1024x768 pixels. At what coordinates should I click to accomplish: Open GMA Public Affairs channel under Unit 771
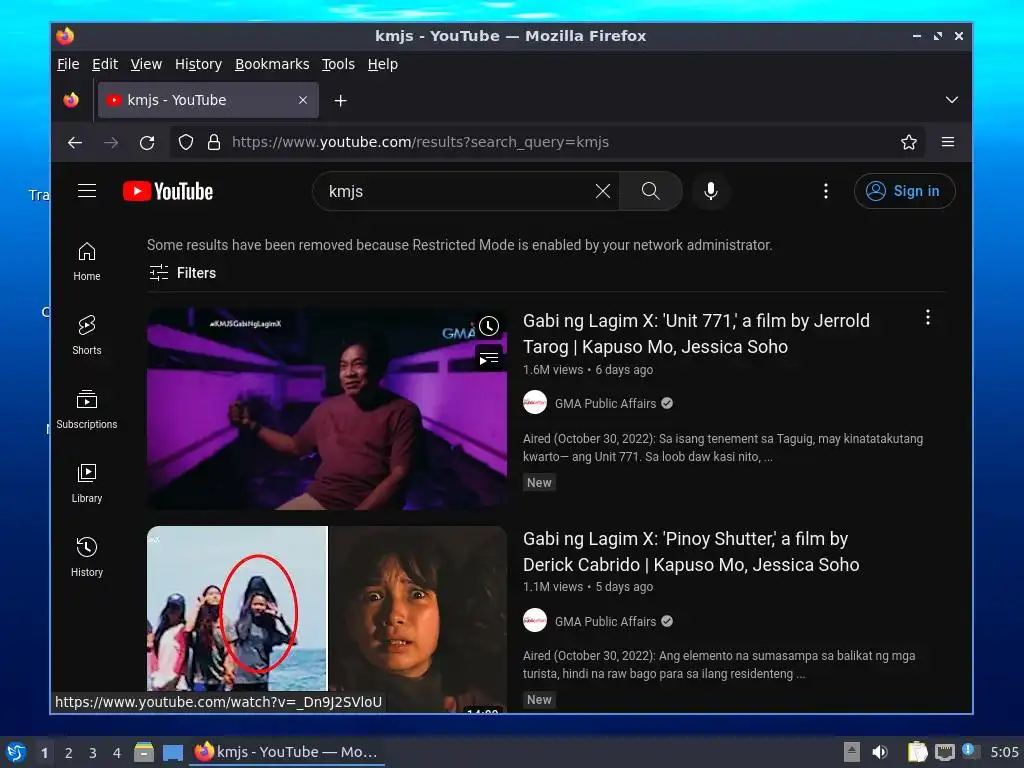pos(605,404)
